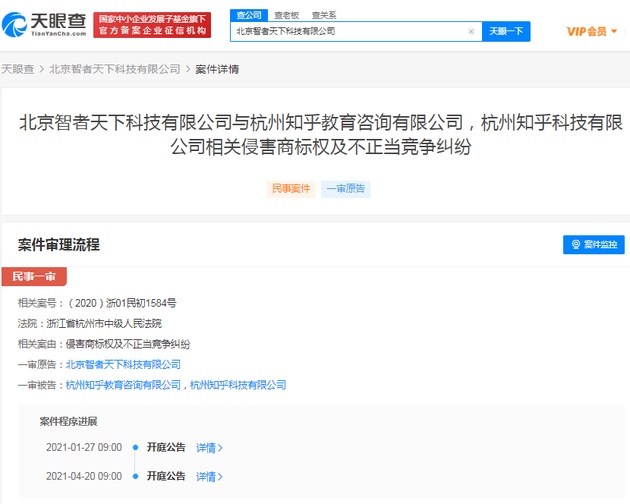Click the 案件审理流程 section heading
The width and height of the screenshot is (630, 504).
click(x=59, y=244)
